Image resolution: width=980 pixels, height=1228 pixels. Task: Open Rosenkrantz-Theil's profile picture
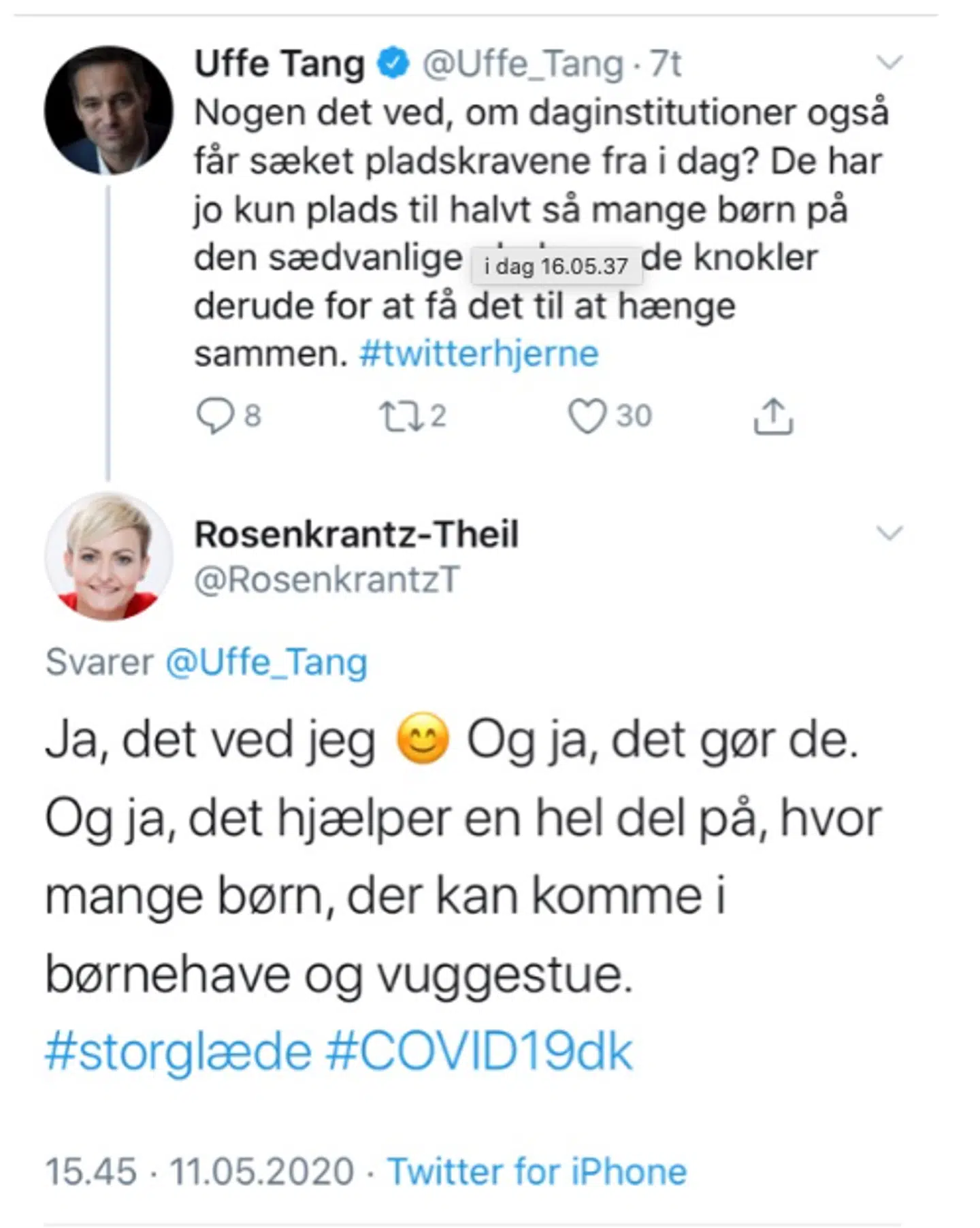tap(108, 556)
